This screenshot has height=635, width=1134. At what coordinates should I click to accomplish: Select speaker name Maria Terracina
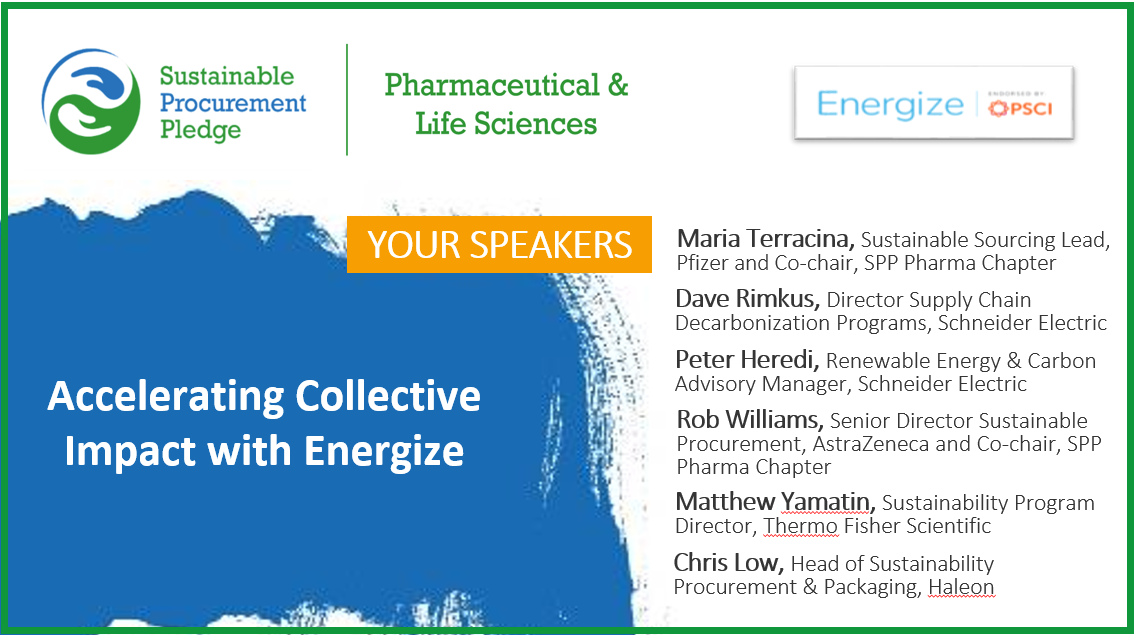[765, 239]
